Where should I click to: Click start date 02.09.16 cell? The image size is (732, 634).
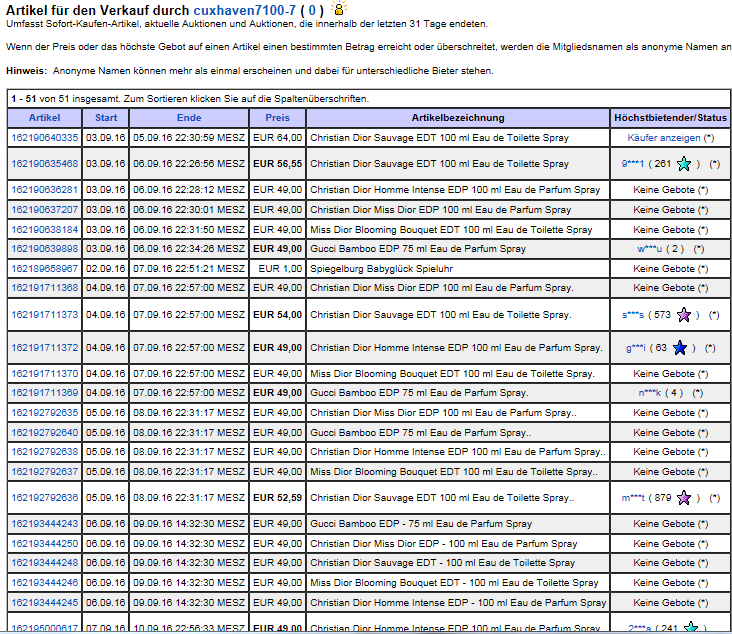pyautogui.click(x=106, y=269)
